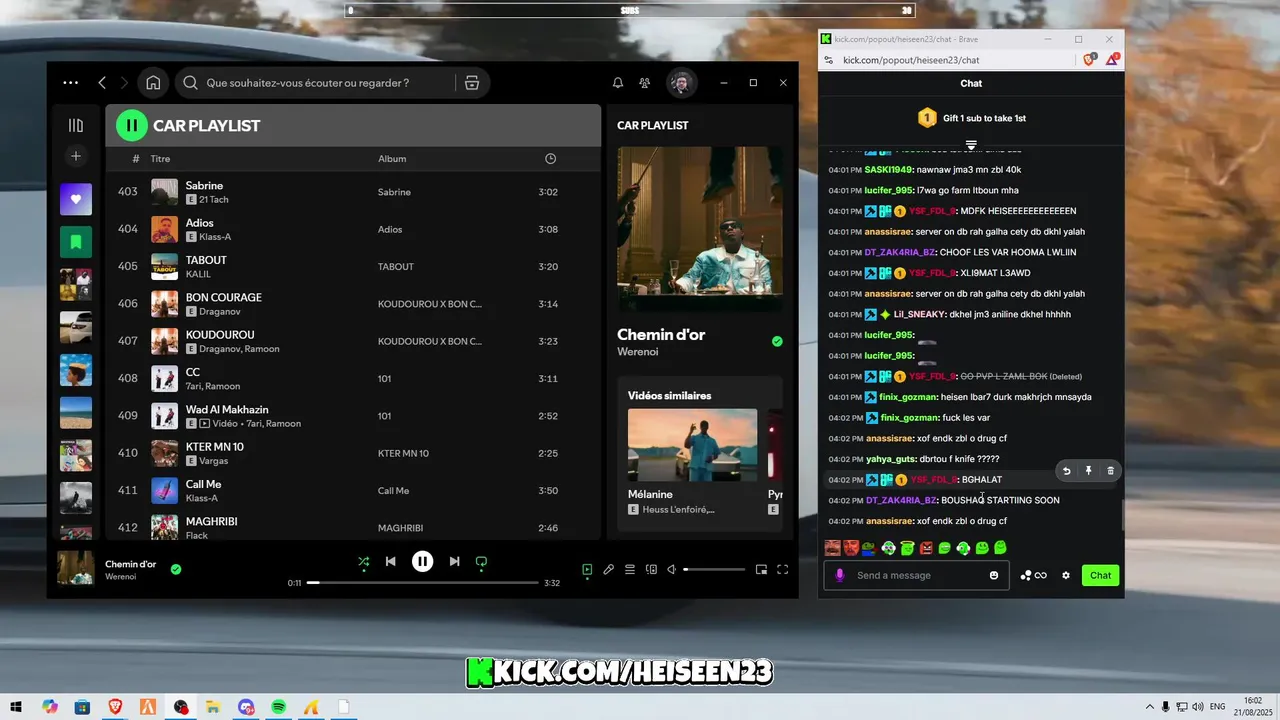Pause playback in the bottom bar
Screen dimensions: 1280x720
(423, 562)
